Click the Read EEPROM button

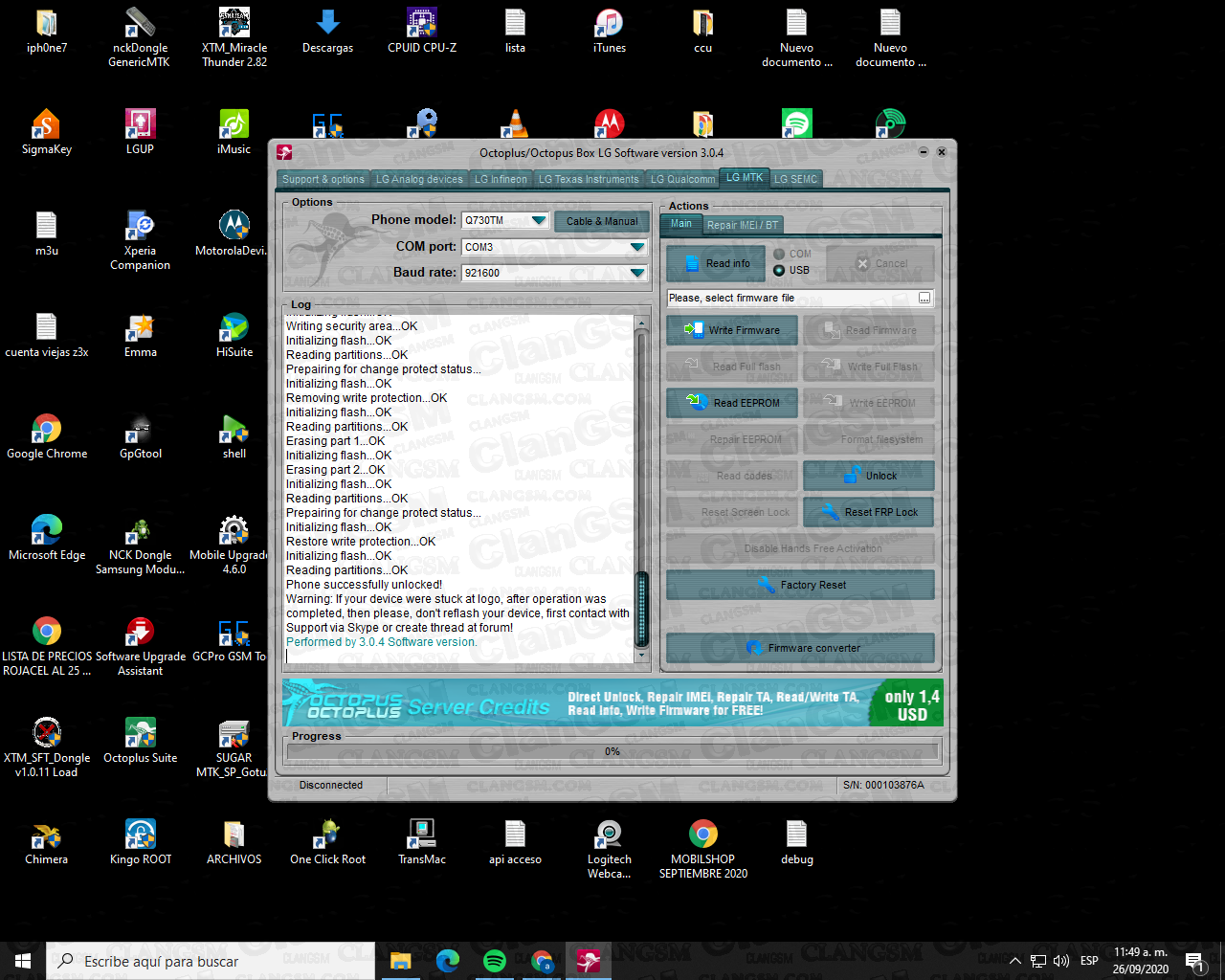pos(732,403)
